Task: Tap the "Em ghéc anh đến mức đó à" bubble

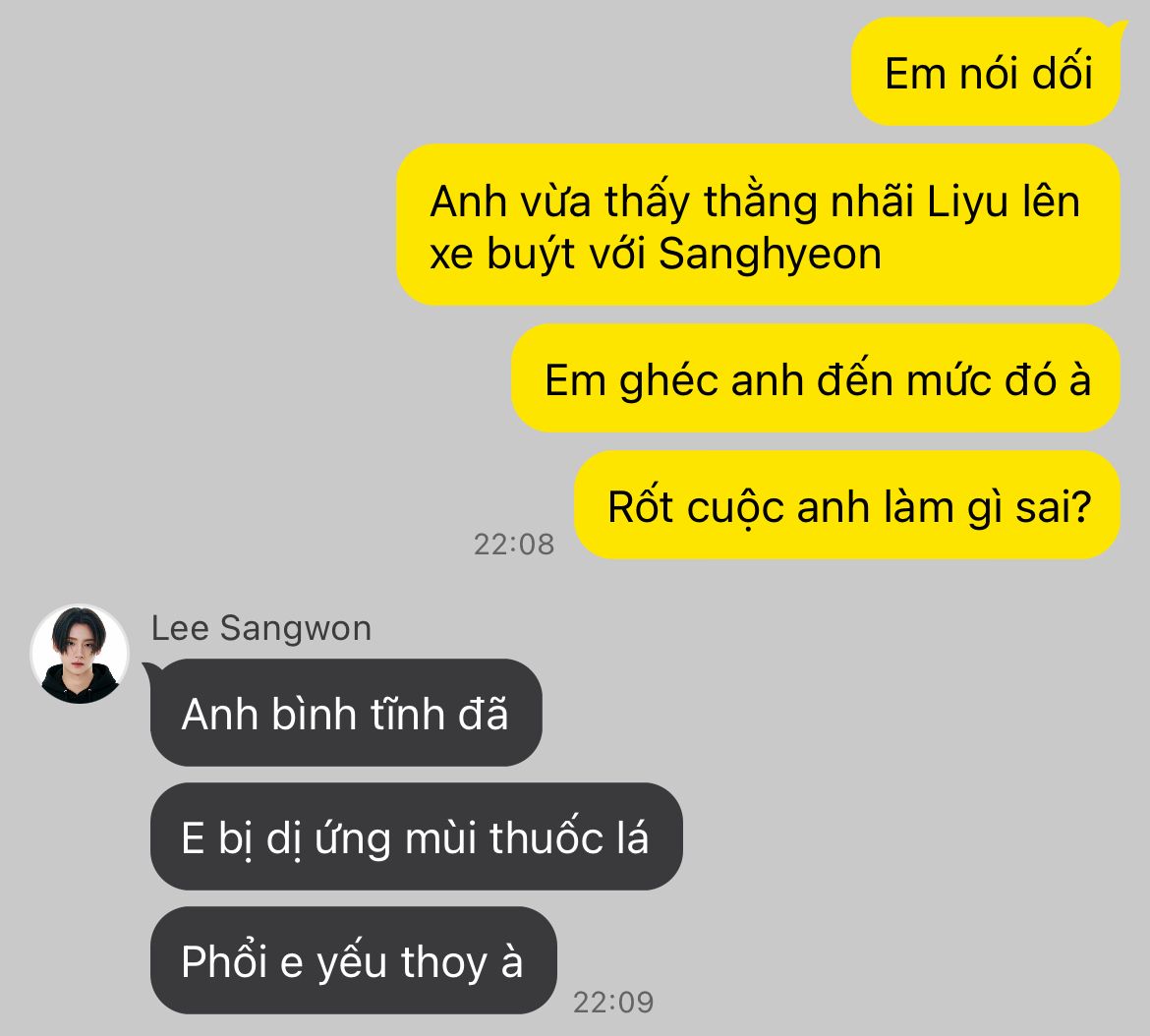Action: point(816,379)
